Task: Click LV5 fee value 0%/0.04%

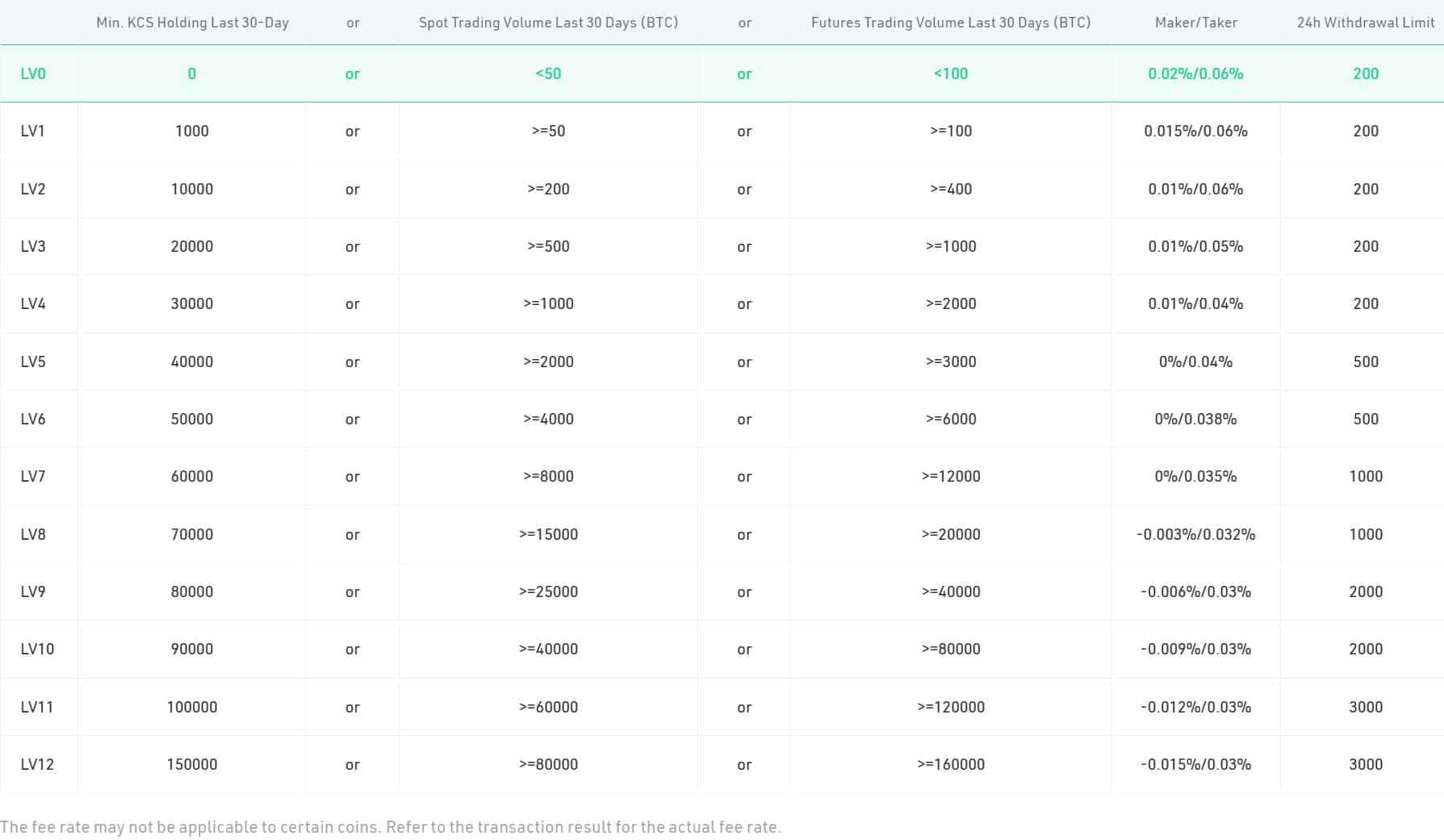Action: tap(1195, 361)
